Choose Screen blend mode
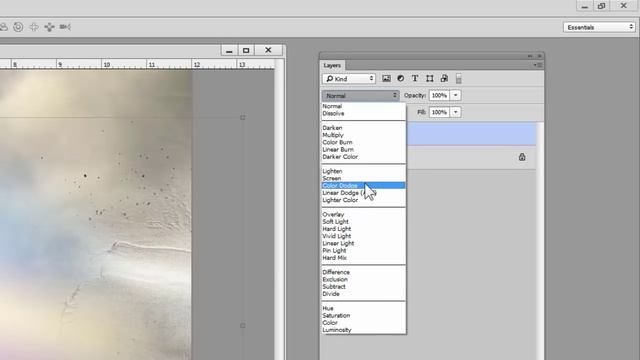Viewport: 640px width, 360px height. coord(364,178)
